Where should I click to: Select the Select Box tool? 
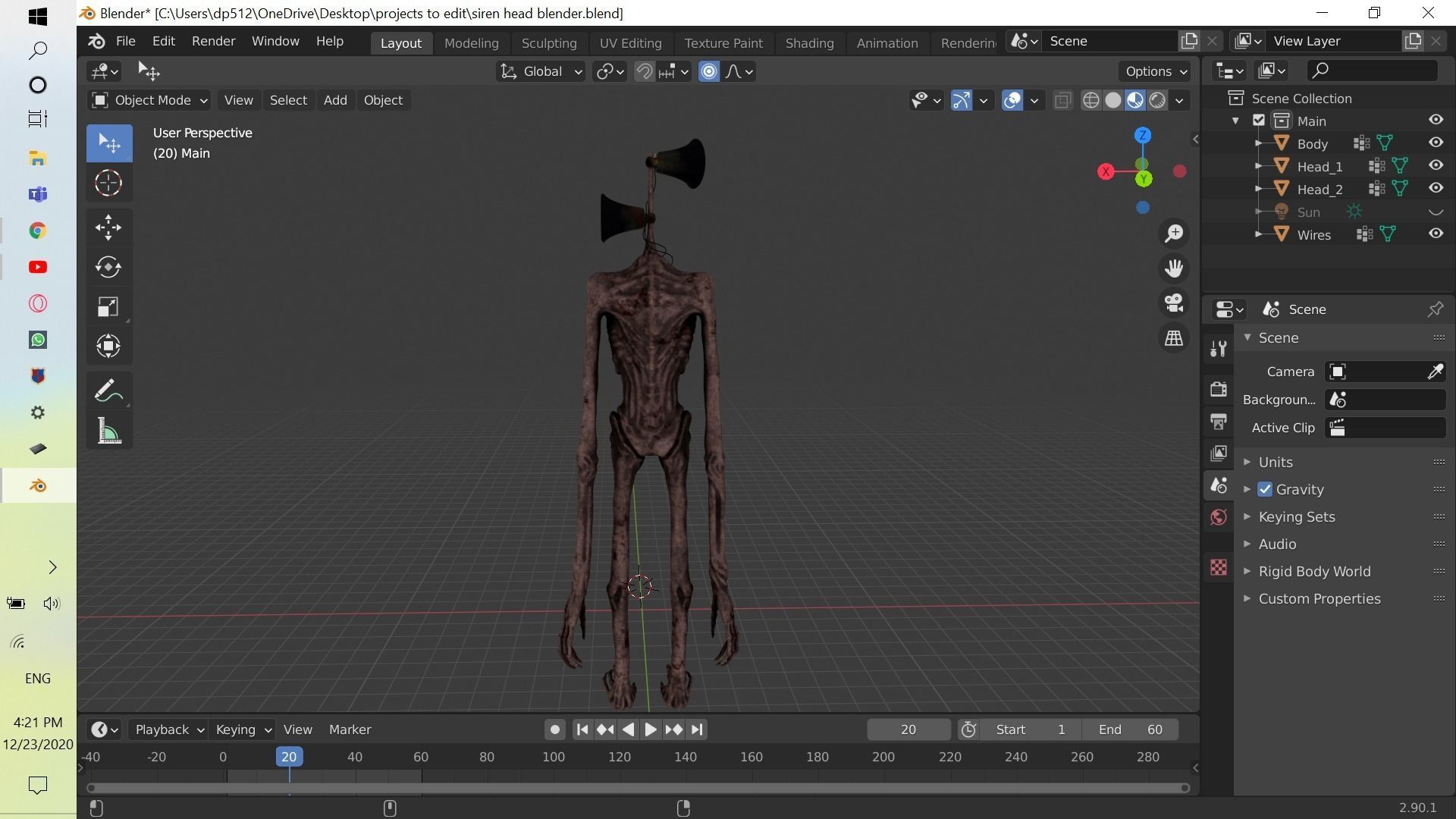(x=109, y=143)
